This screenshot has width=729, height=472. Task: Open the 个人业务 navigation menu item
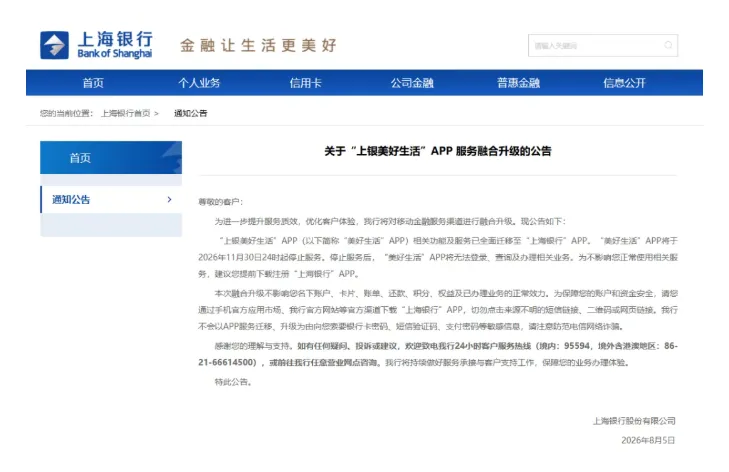(199, 83)
